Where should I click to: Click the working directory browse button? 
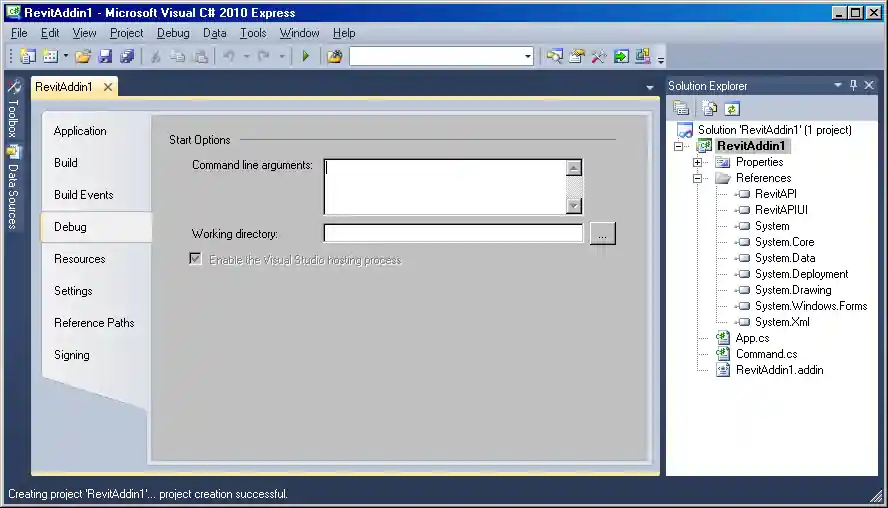(x=602, y=234)
